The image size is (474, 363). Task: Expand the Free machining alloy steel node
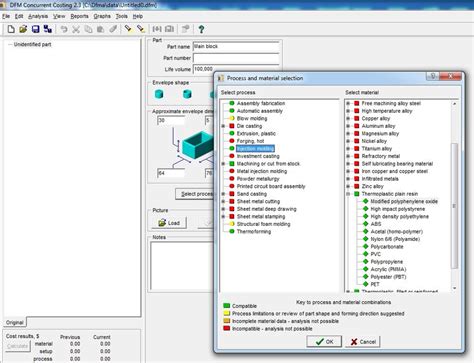tap(348, 103)
